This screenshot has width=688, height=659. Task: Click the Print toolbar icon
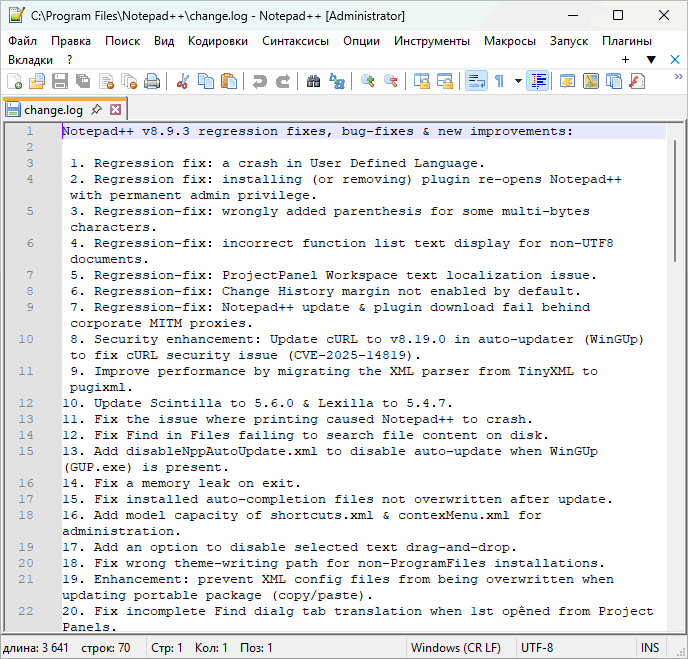click(152, 81)
